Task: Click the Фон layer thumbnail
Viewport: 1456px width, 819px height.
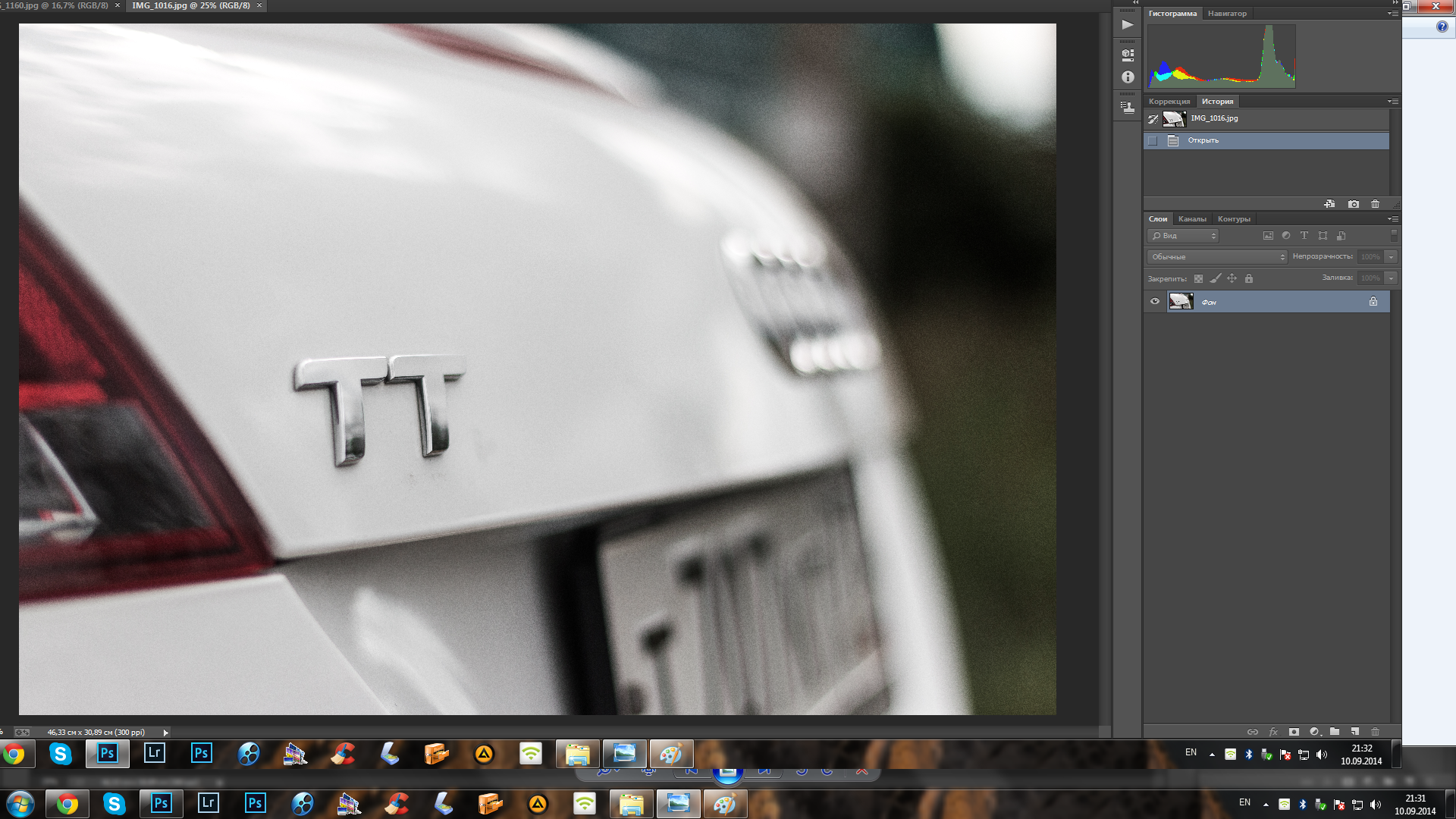Action: [1181, 301]
